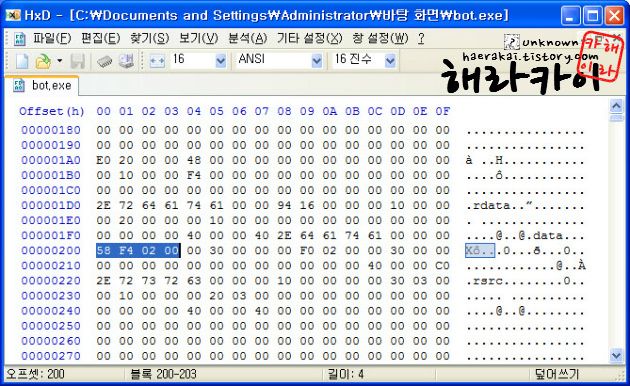Open the bytes-per-row dropdown showing 16
Image resolution: width=630 pixels, height=386 pixels.
(221, 61)
